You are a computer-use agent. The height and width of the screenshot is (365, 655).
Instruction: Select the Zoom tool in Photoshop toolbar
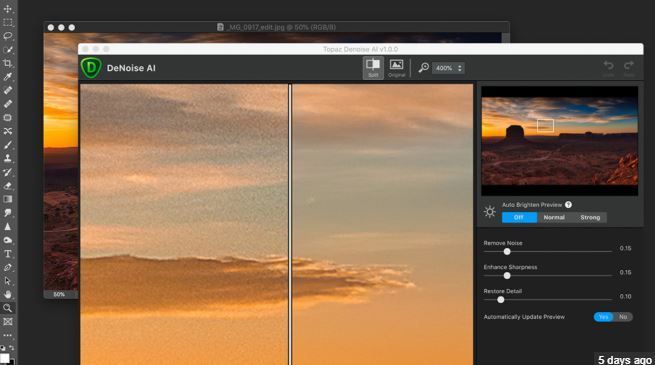(8, 308)
